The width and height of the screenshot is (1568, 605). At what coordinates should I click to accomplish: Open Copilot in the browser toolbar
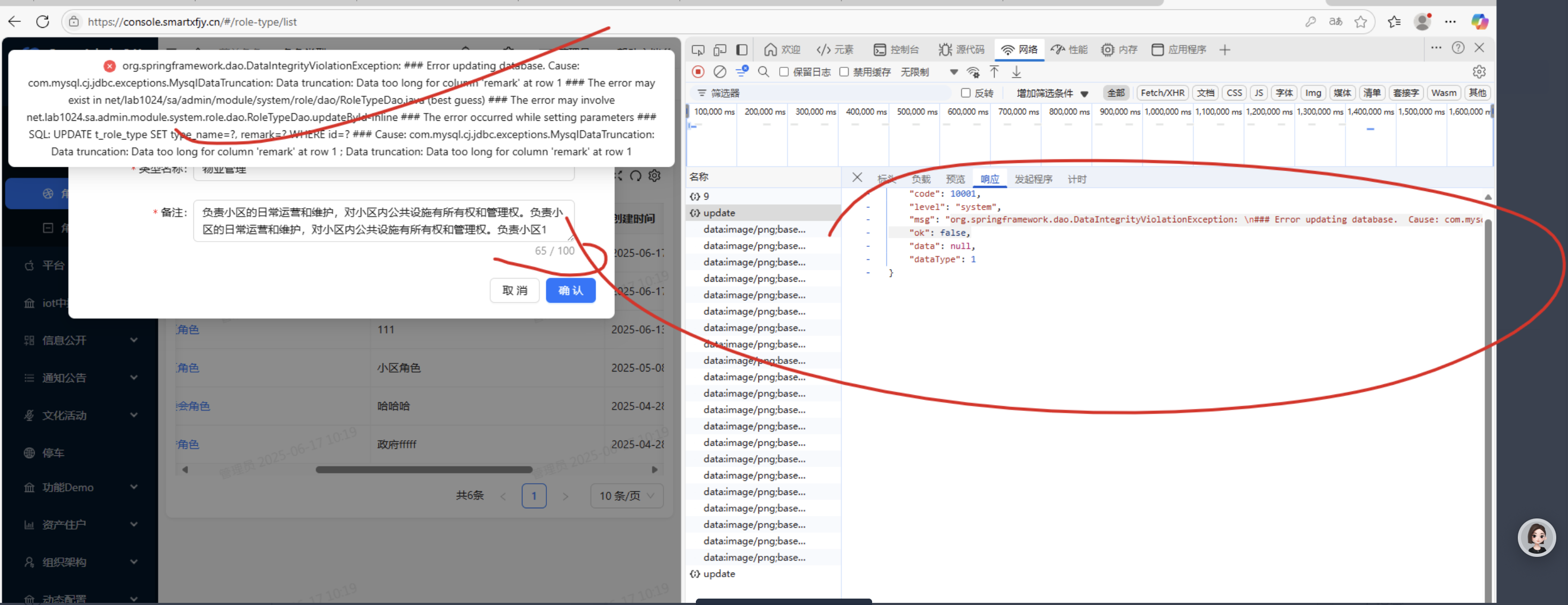click(1480, 21)
